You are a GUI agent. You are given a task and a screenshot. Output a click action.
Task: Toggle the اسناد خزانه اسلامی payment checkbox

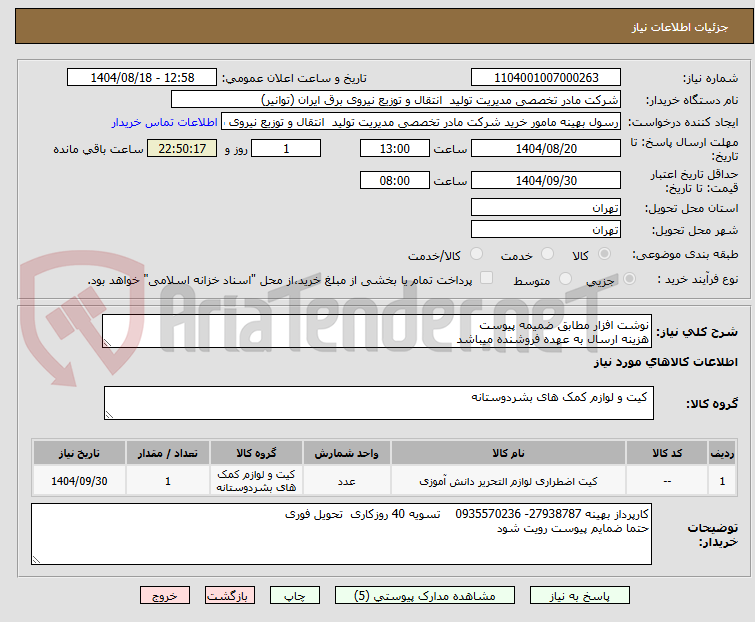(x=486, y=278)
